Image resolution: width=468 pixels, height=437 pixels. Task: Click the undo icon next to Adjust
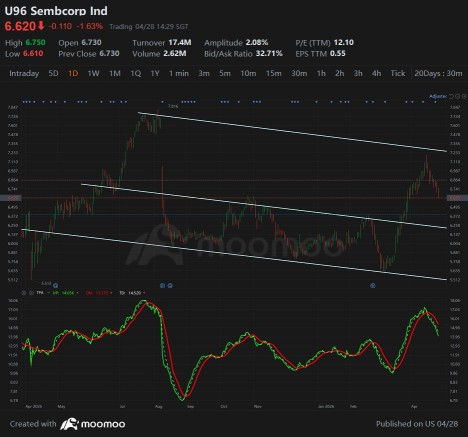[x=451, y=96]
